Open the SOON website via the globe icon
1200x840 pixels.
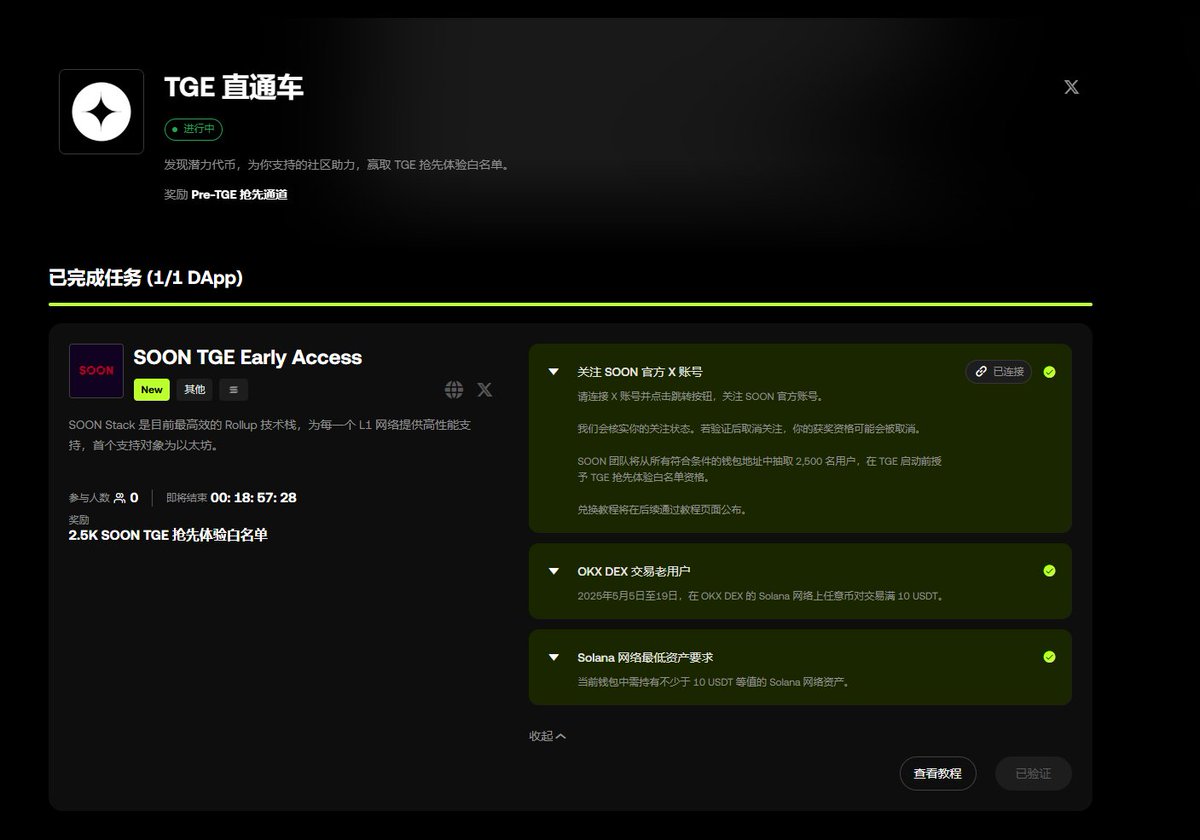click(454, 389)
